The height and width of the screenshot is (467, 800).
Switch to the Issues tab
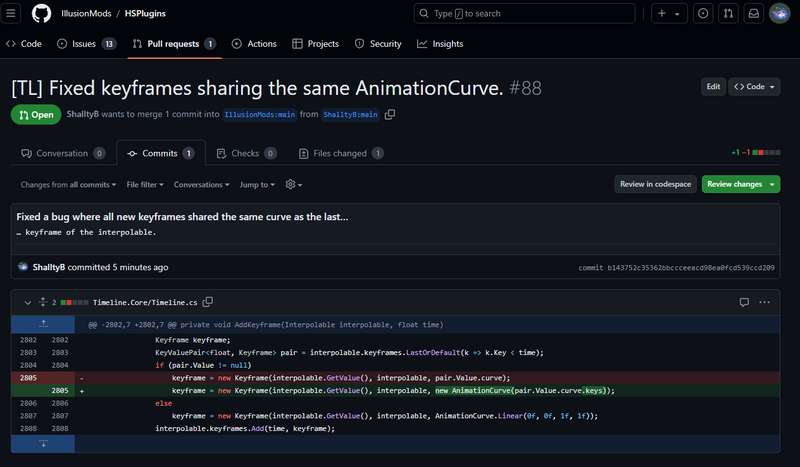point(86,44)
